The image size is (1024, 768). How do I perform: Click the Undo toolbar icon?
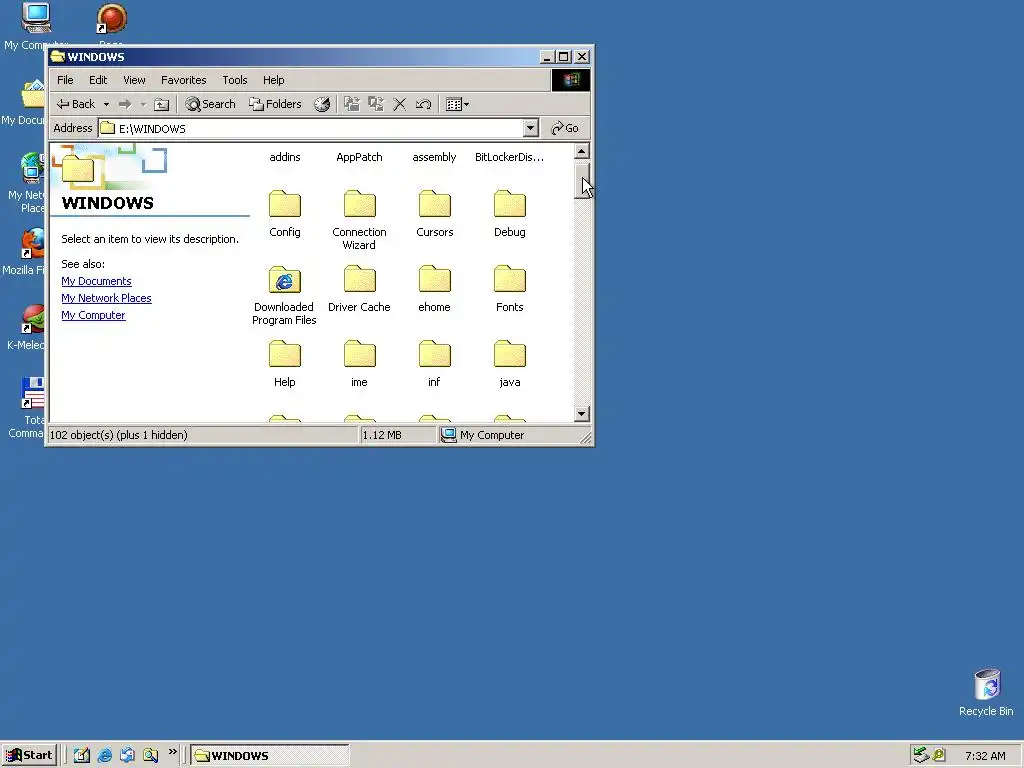(x=423, y=104)
